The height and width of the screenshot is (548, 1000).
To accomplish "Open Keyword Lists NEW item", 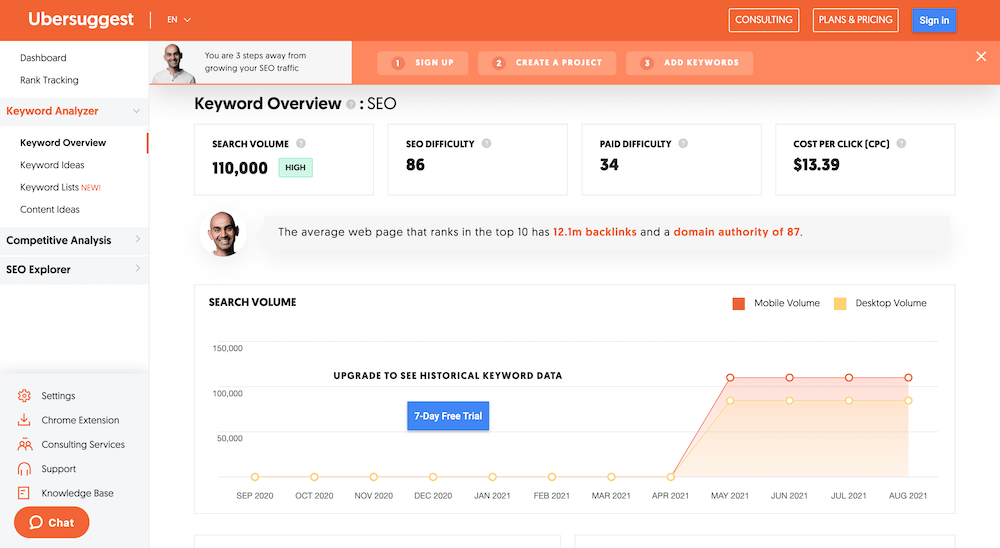I will click(x=61, y=187).
